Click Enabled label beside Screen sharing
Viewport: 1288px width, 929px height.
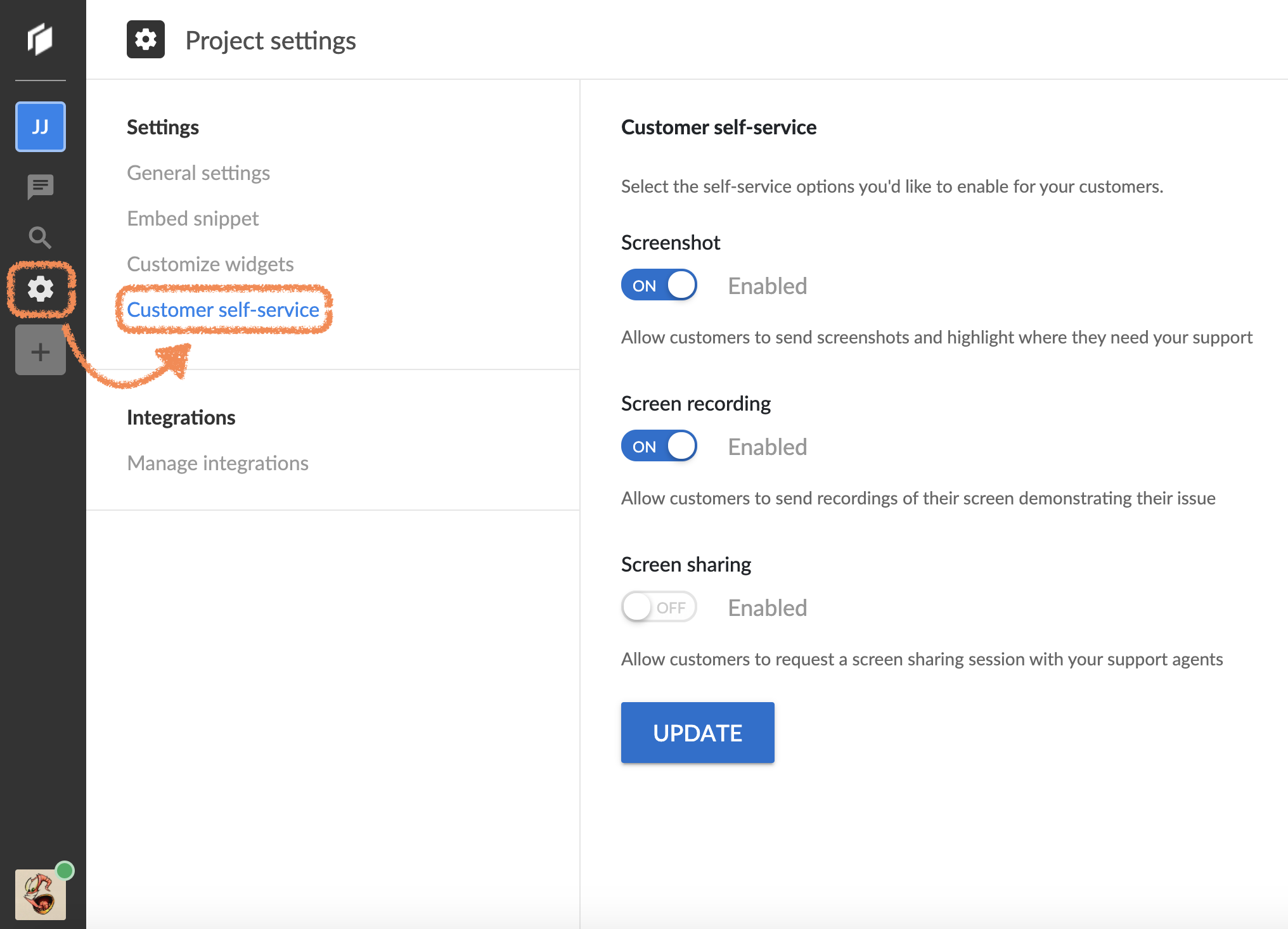point(767,608)
